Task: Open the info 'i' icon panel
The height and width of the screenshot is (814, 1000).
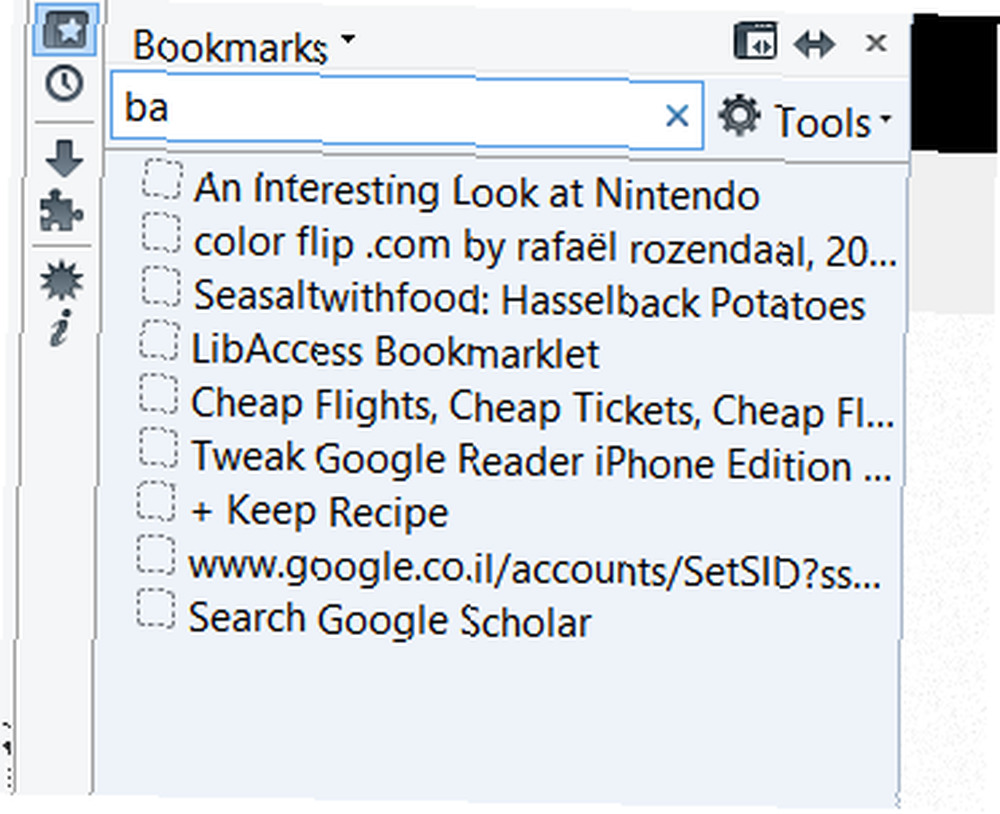Action: pyautogui.click(x=61, y=328)
